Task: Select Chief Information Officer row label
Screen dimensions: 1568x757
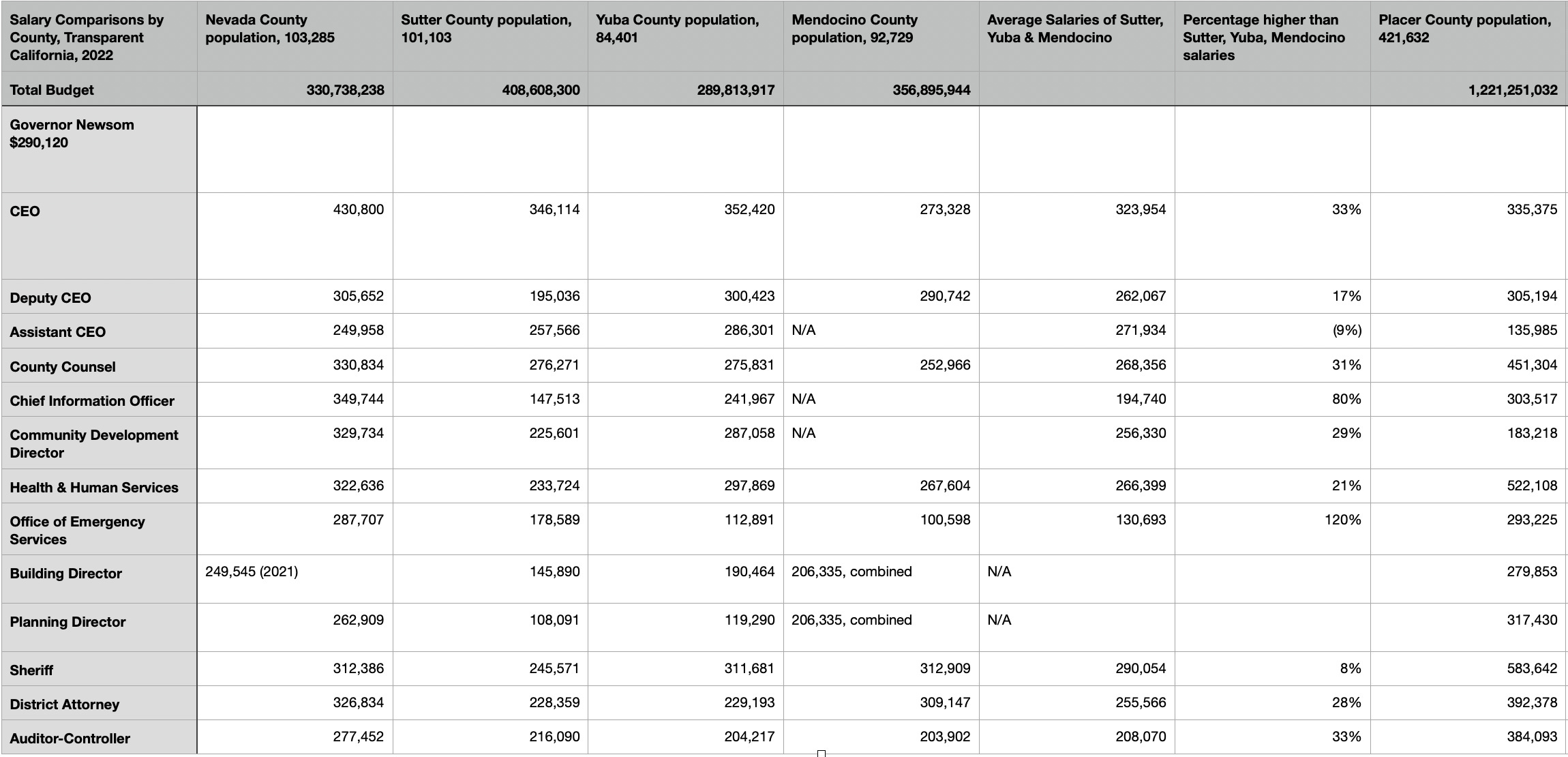Action: (x=92, y=401)
